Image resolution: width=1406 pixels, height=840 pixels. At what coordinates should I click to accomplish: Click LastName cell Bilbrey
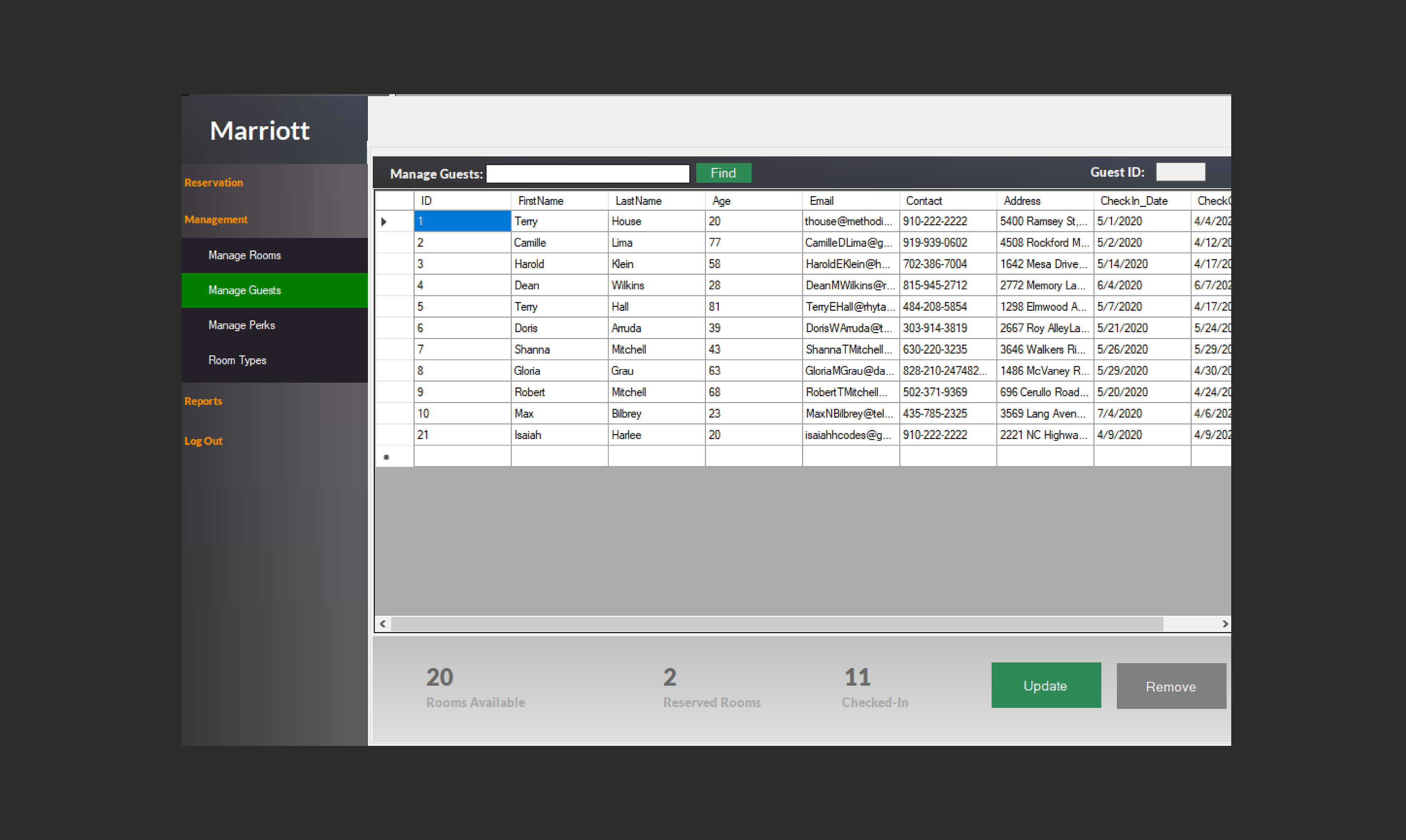pos(657,414)
